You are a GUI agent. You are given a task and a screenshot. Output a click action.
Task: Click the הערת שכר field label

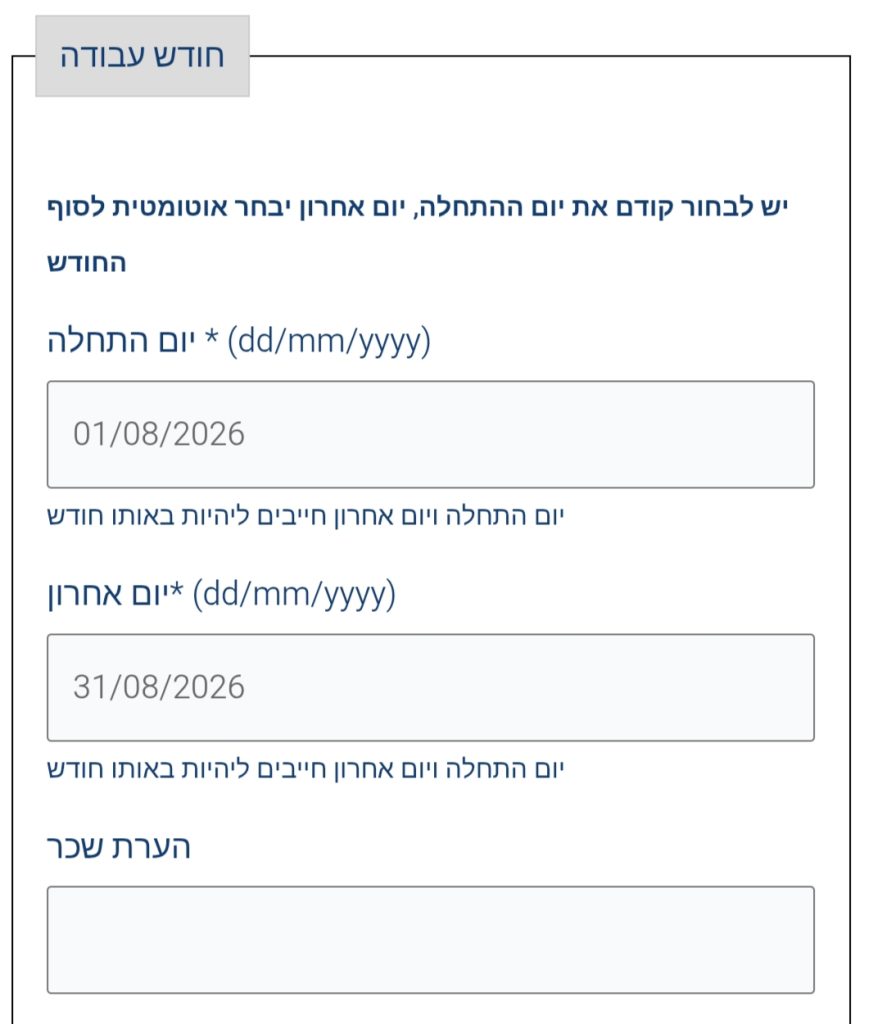tap(119, 847)
